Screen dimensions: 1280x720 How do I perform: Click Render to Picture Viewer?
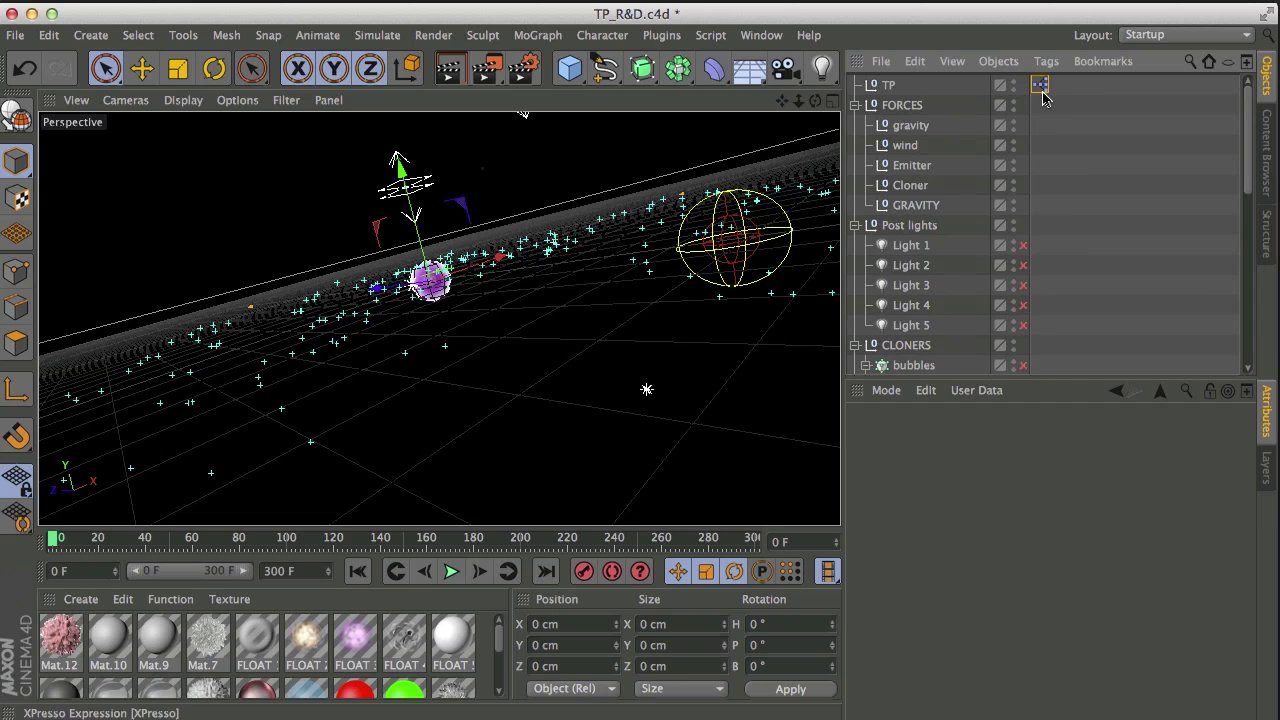(x=486, y=68)
